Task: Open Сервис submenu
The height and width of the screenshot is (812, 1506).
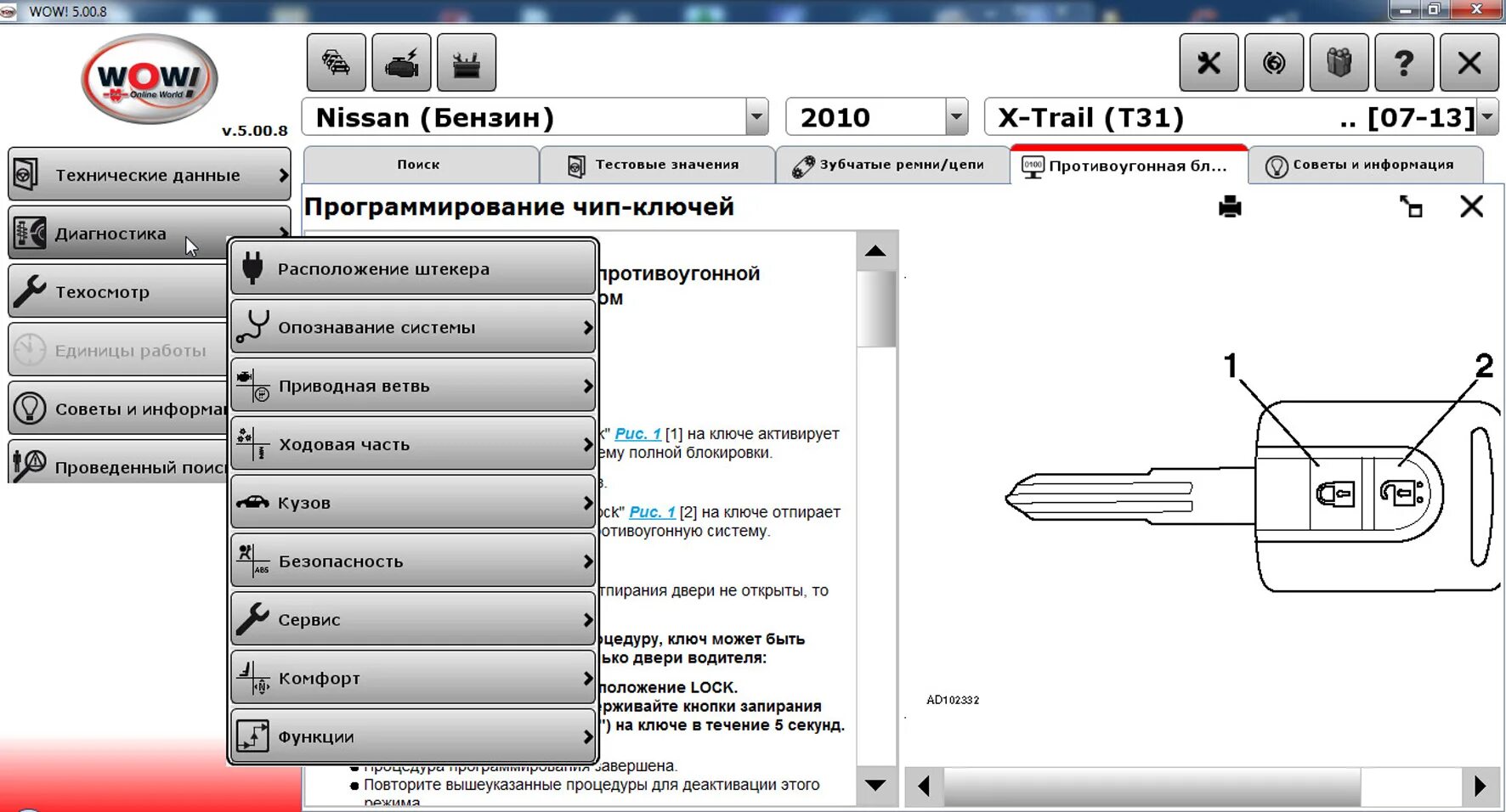Action: click(x=413, y=619)
